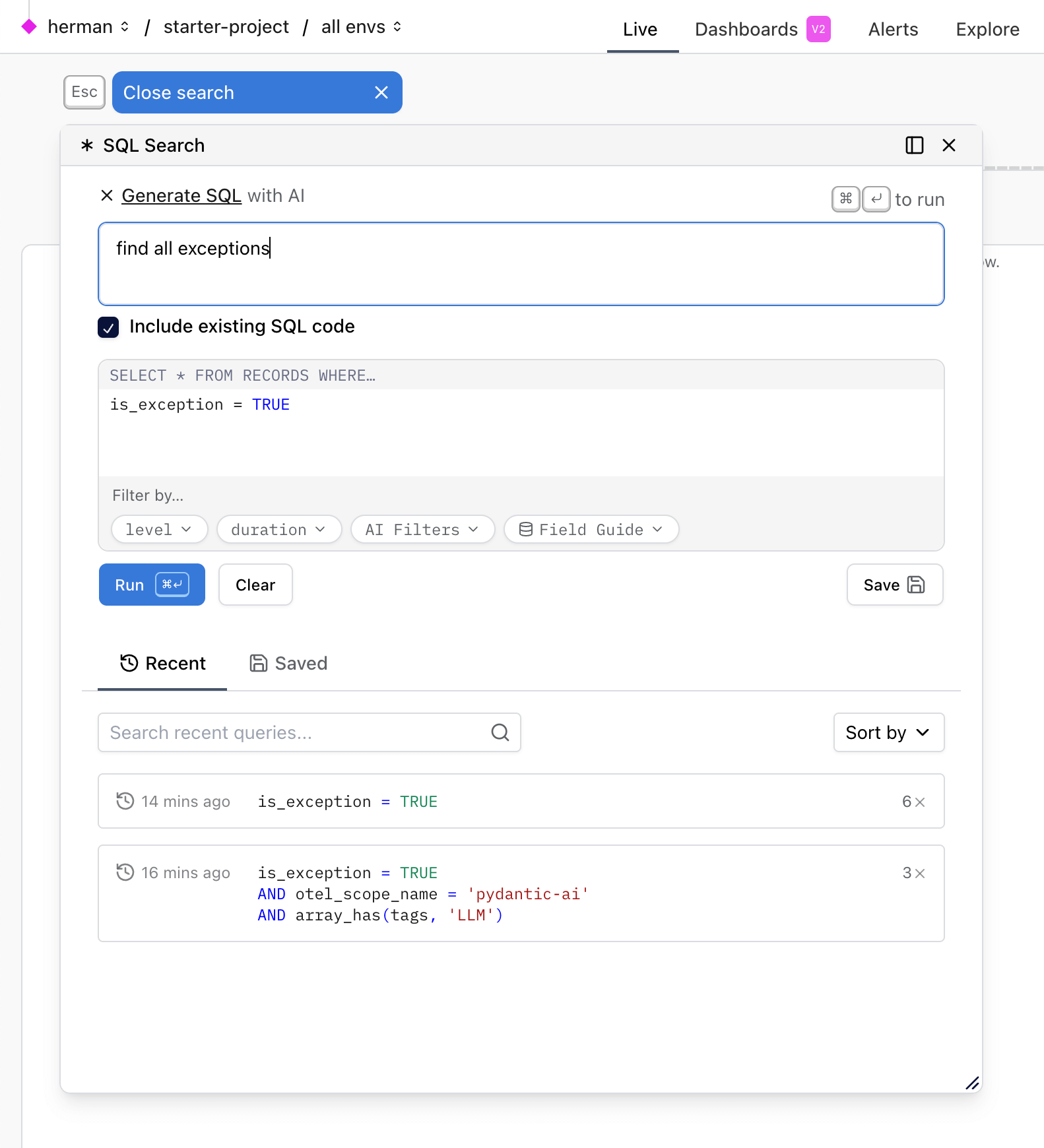Open the Field Guide dropdown

click(x=591, y=530)
